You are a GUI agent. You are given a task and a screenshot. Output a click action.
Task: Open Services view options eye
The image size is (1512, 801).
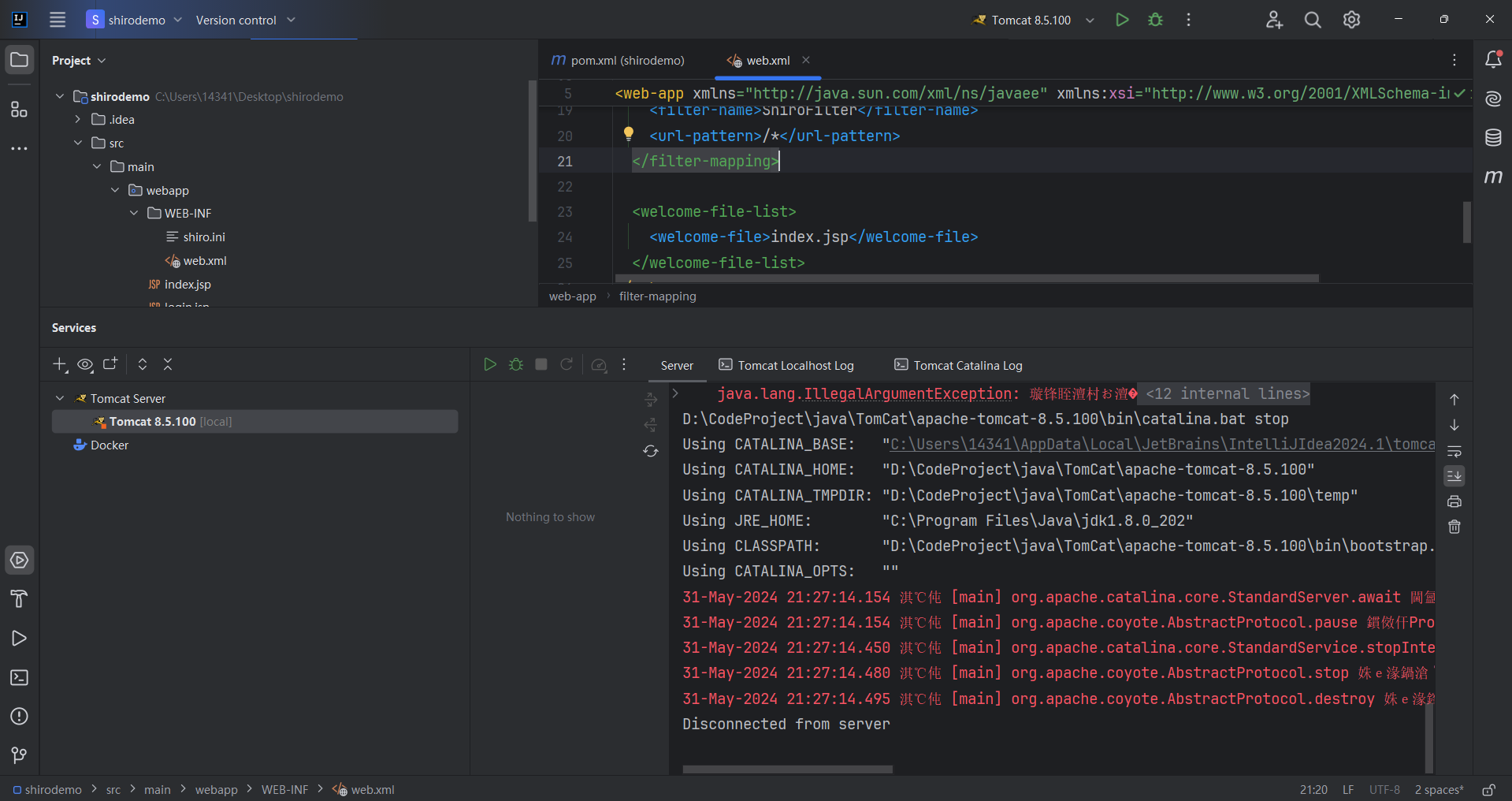[85, 364]
